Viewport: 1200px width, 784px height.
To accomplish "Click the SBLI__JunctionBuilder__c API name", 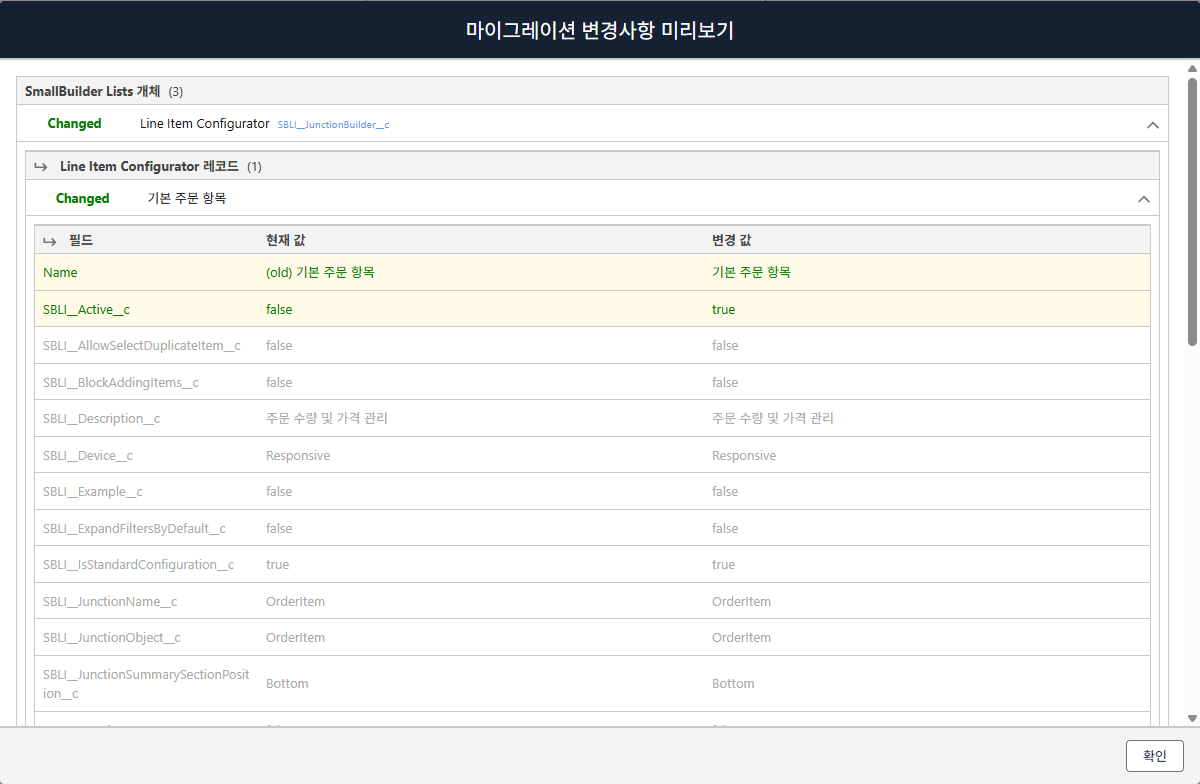I will (x=332, y=125).
